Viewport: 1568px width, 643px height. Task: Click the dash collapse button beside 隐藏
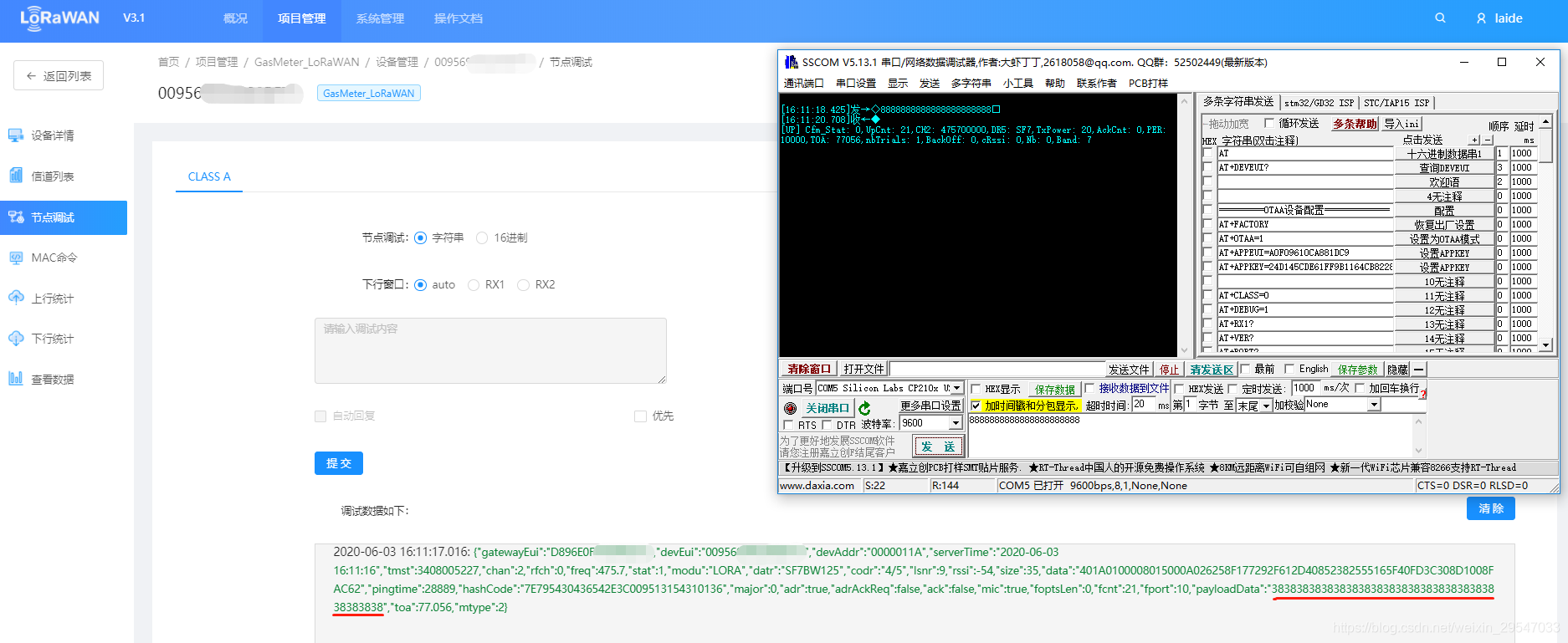tap(1418, 370)
